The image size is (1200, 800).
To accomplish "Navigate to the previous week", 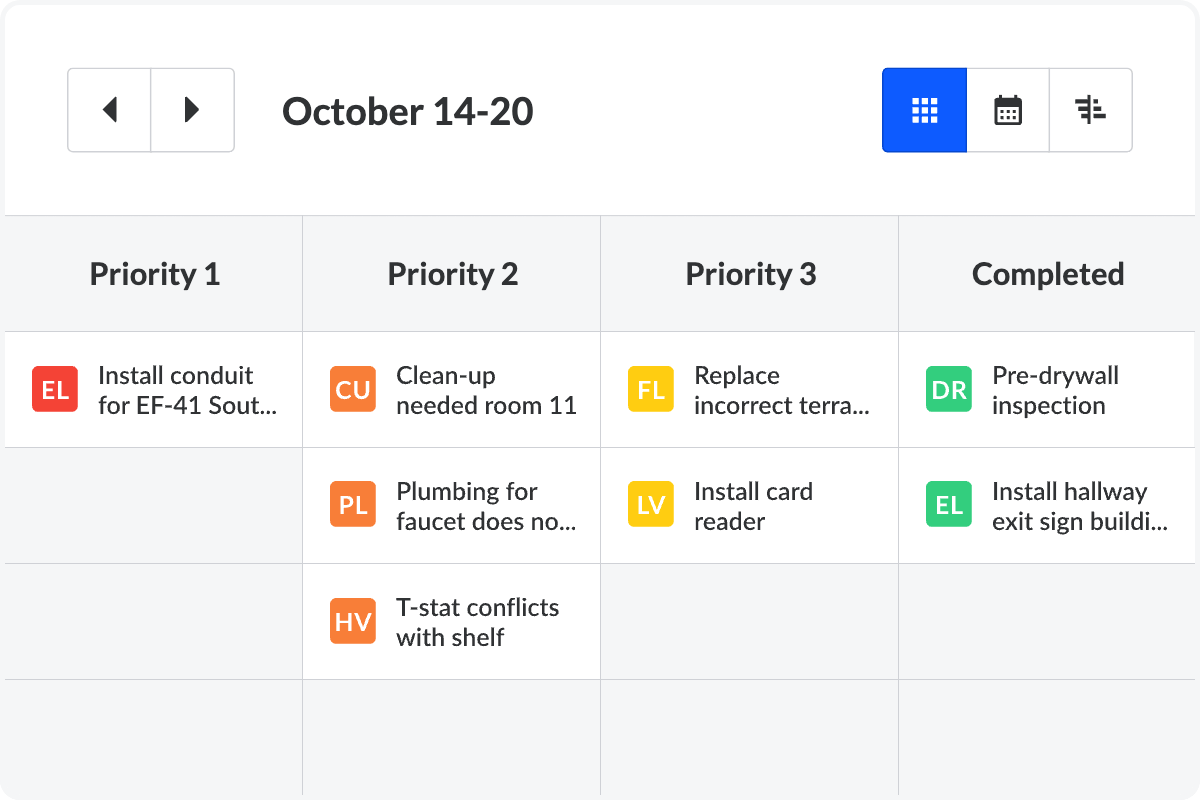I will point(109,110).
